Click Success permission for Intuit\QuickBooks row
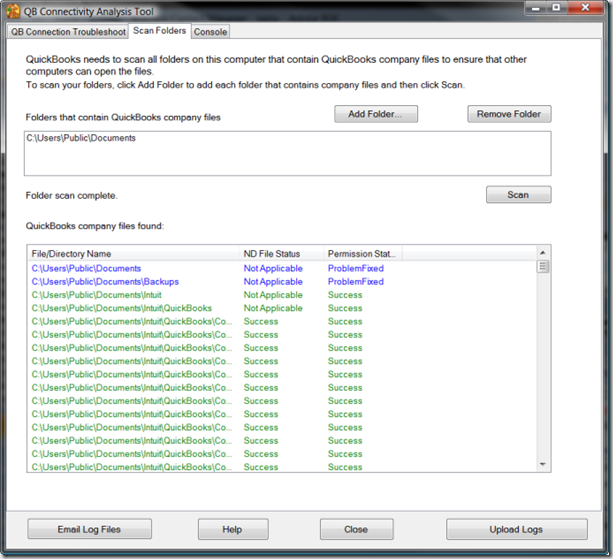This screenshot has height=559, width=613. click(x=345, y=308)
